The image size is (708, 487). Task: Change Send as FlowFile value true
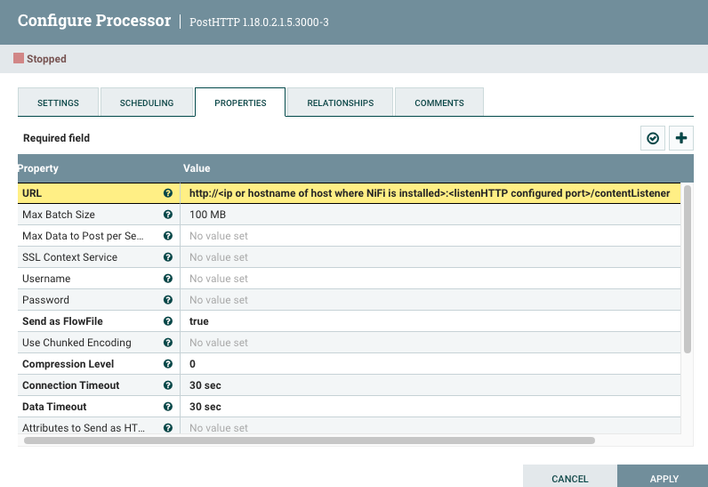[430, 321]
